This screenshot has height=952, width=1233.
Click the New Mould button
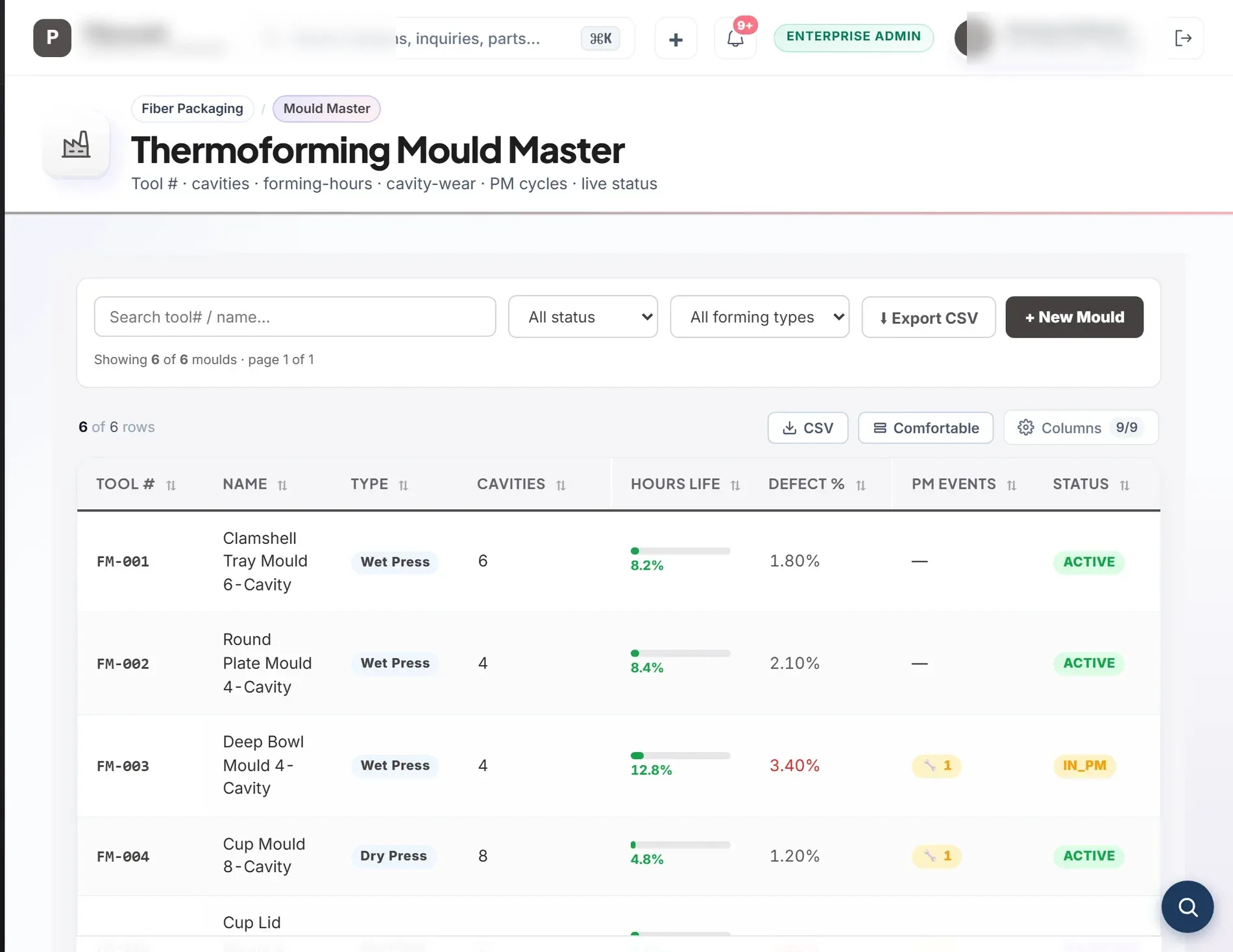click(x=1074, y=317)
